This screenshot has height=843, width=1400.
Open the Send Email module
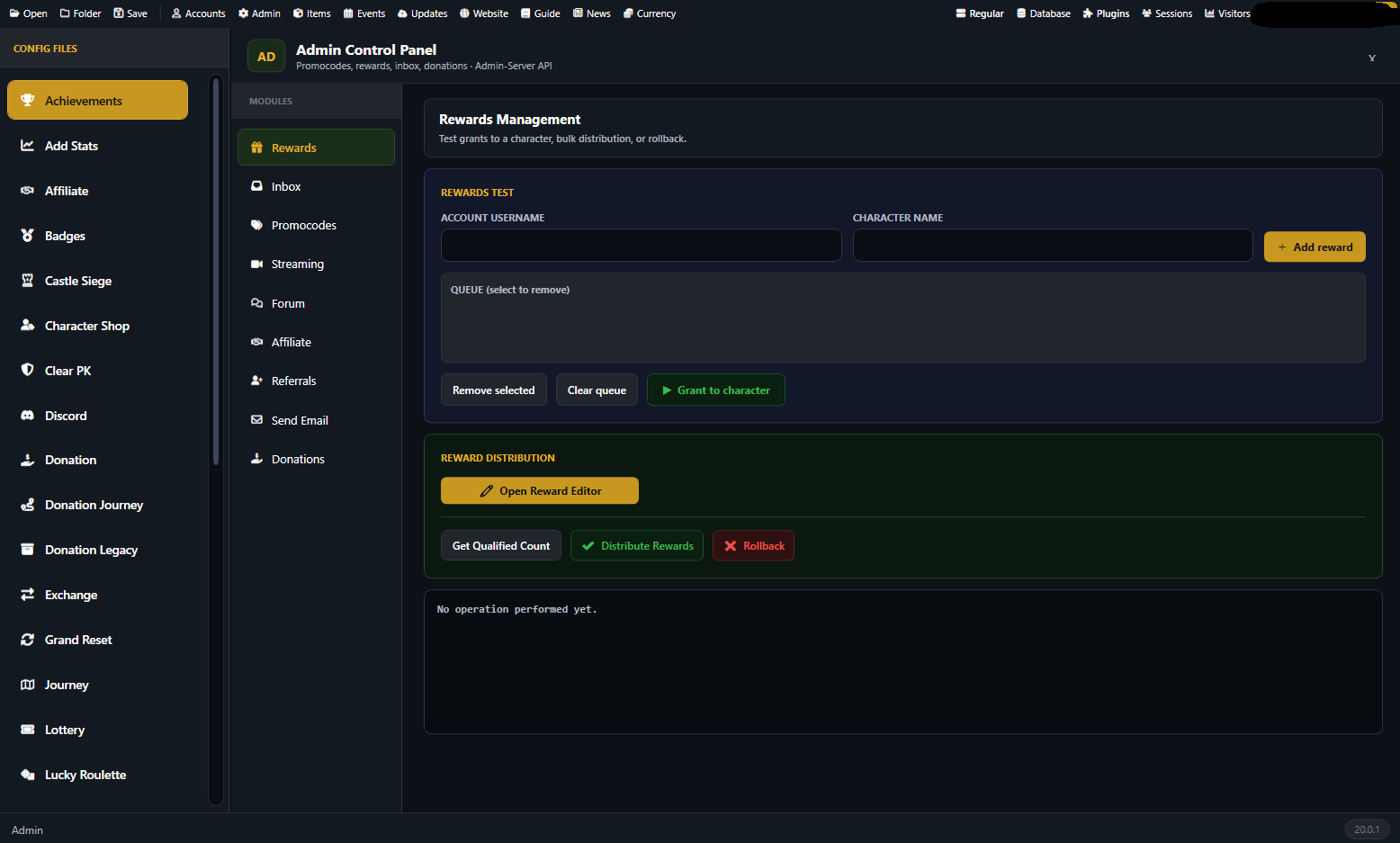tap(316, 420)
